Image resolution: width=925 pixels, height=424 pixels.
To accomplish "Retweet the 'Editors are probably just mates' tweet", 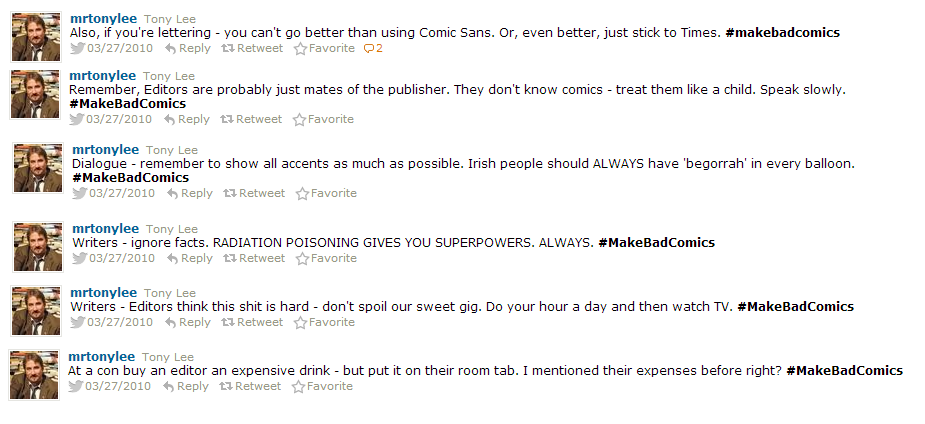I will (x=251, y=119).
